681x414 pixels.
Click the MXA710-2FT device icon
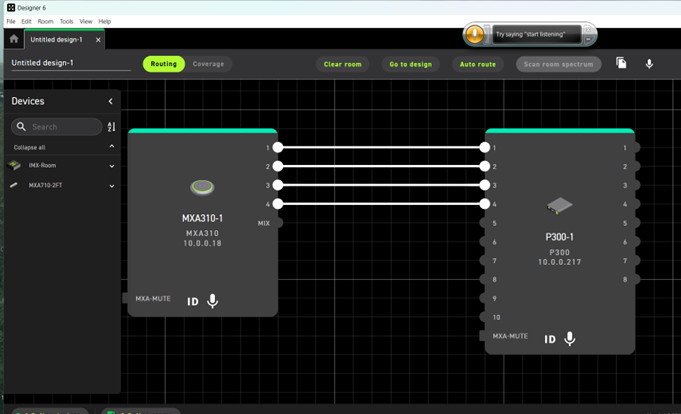tap(14, 185)
